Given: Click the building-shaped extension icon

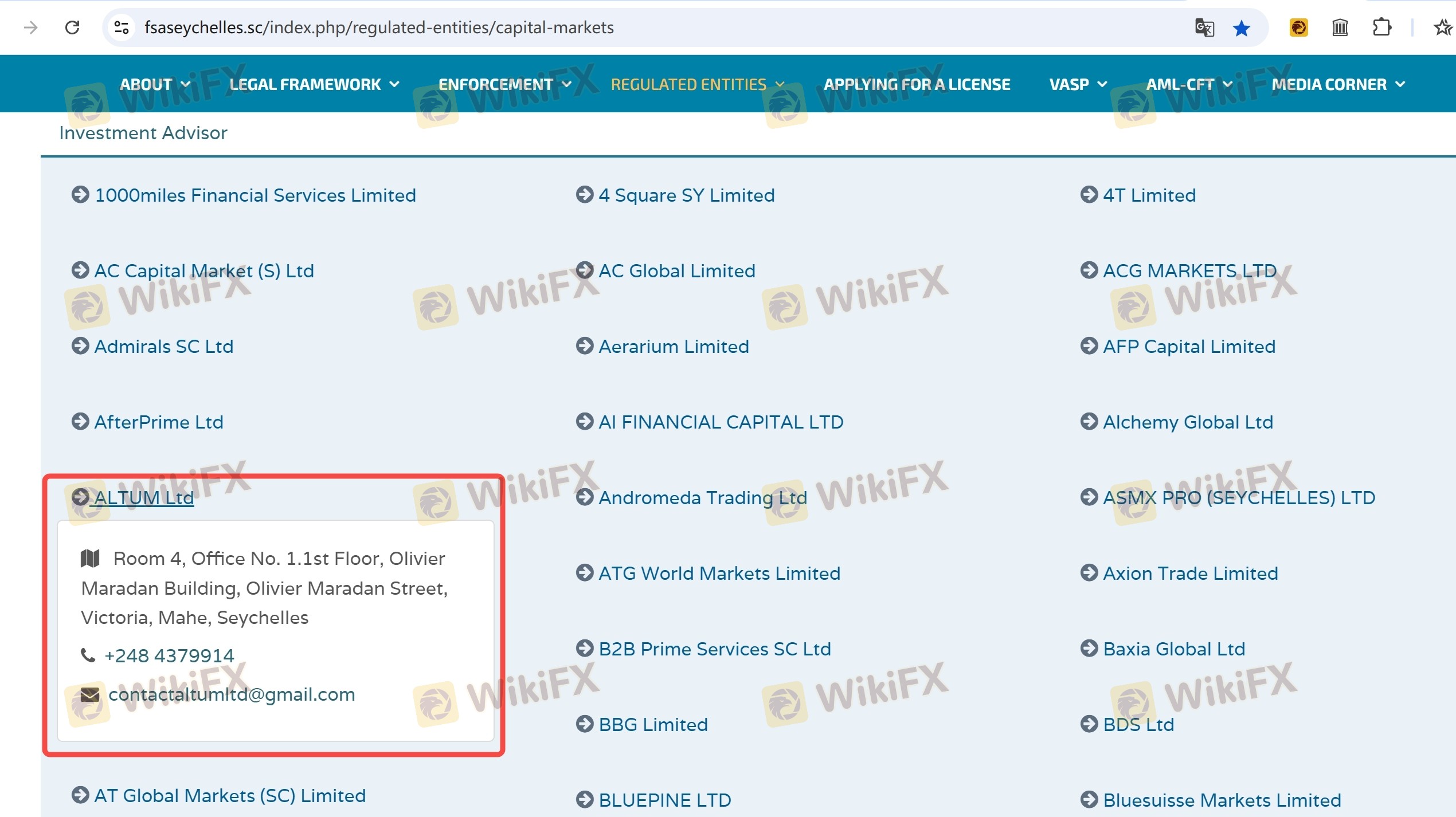Looking at the screenshot, I should tap(1340, 28).
